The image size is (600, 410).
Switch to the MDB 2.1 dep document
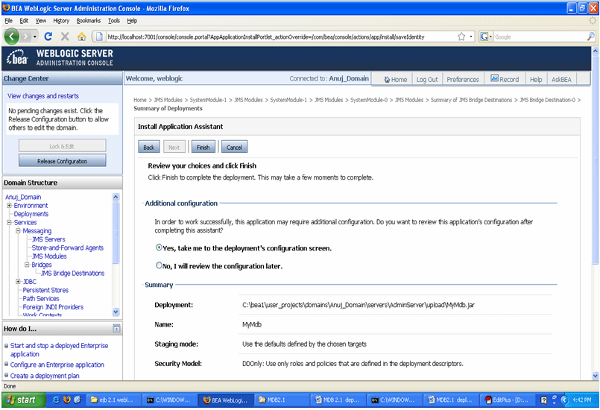click(338, 400)
